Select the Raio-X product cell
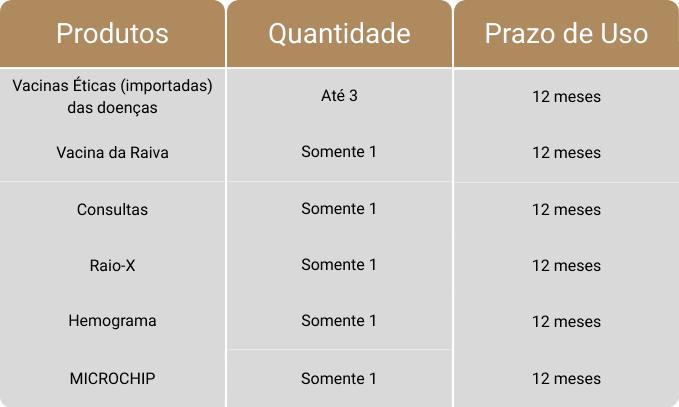 click(x=112, y=266)
